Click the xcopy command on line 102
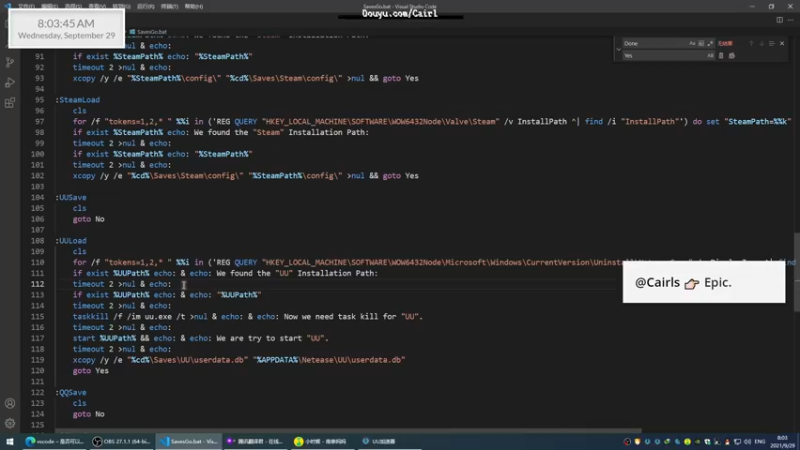The height and width of the screenshot is (450, 800). point(84,176)
